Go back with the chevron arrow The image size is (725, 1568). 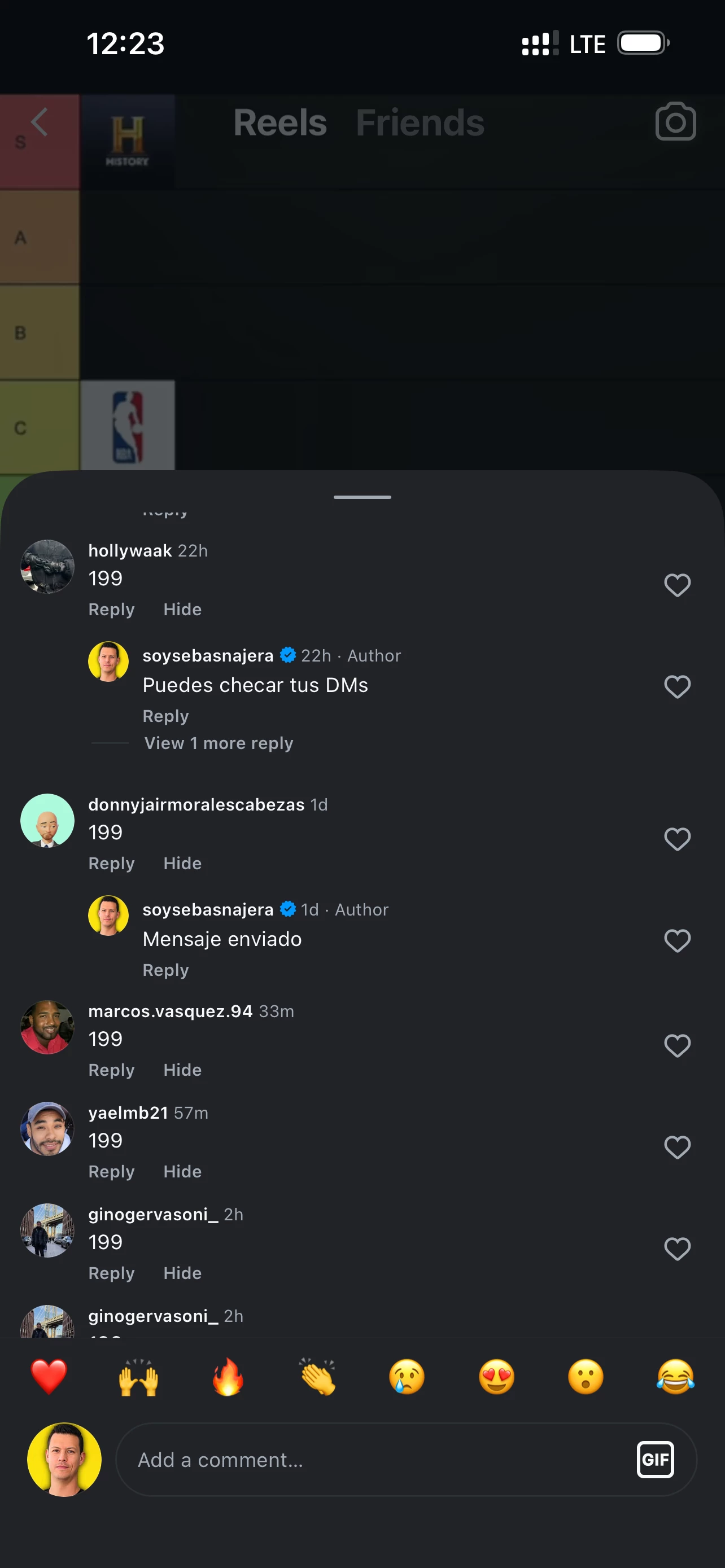pyautogui.click(x=40, y=122)
